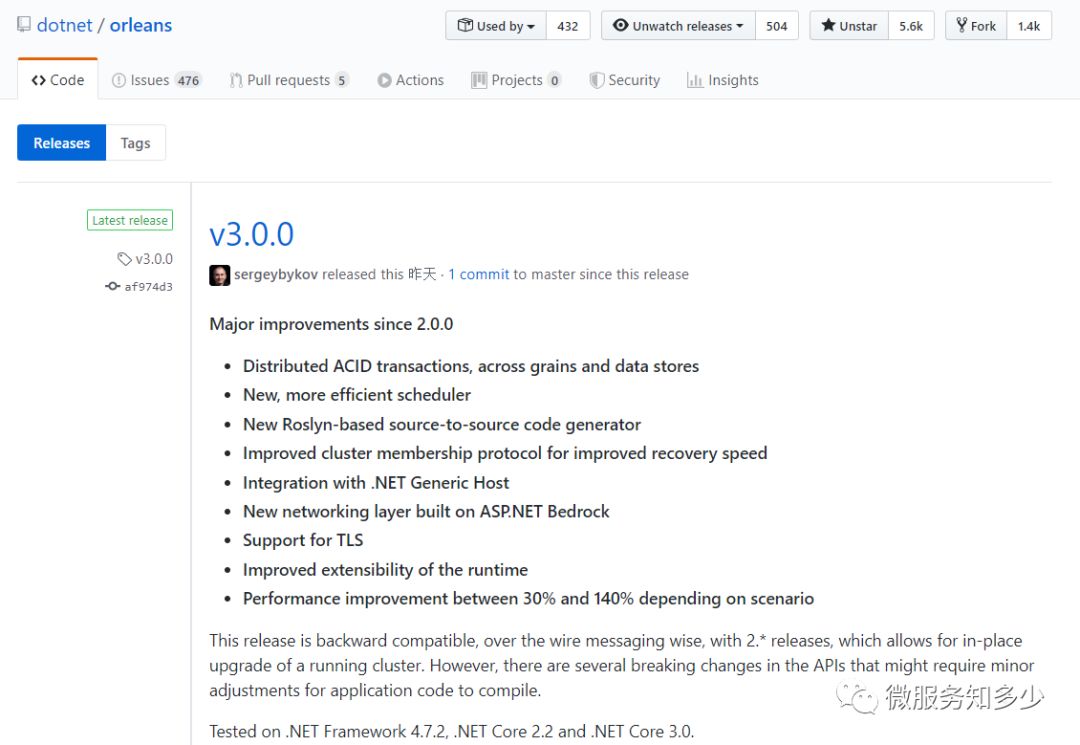Click sergeybykov's avatar image

[220, 275]
